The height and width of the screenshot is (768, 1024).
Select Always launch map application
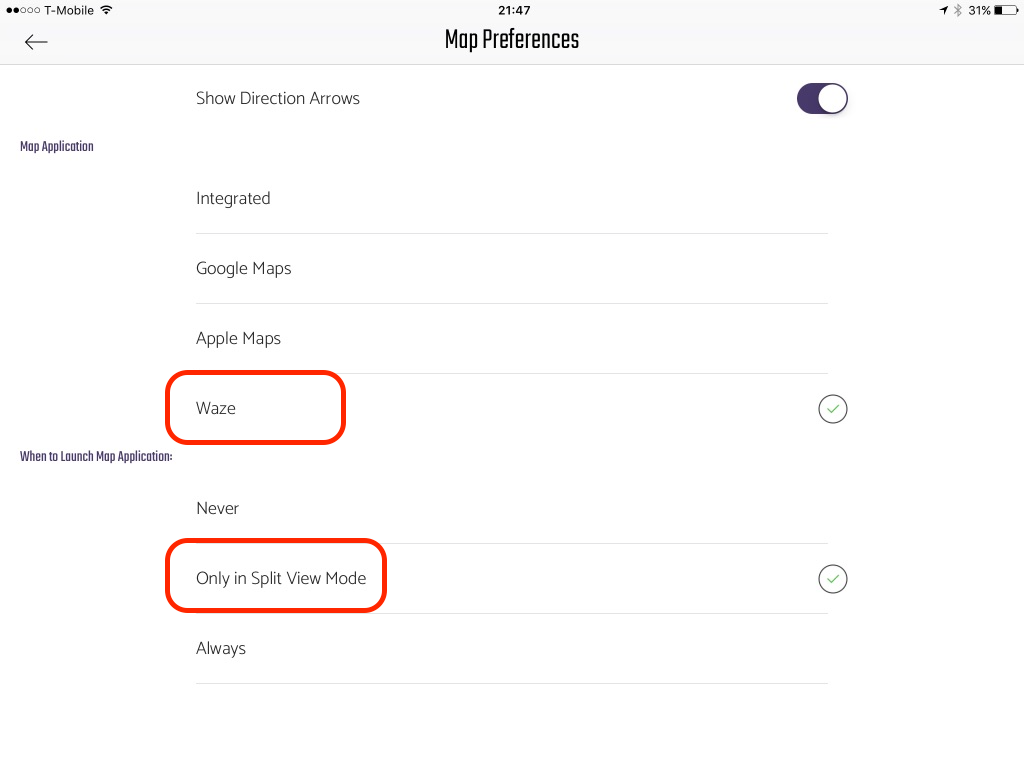(x=511, y=648)
